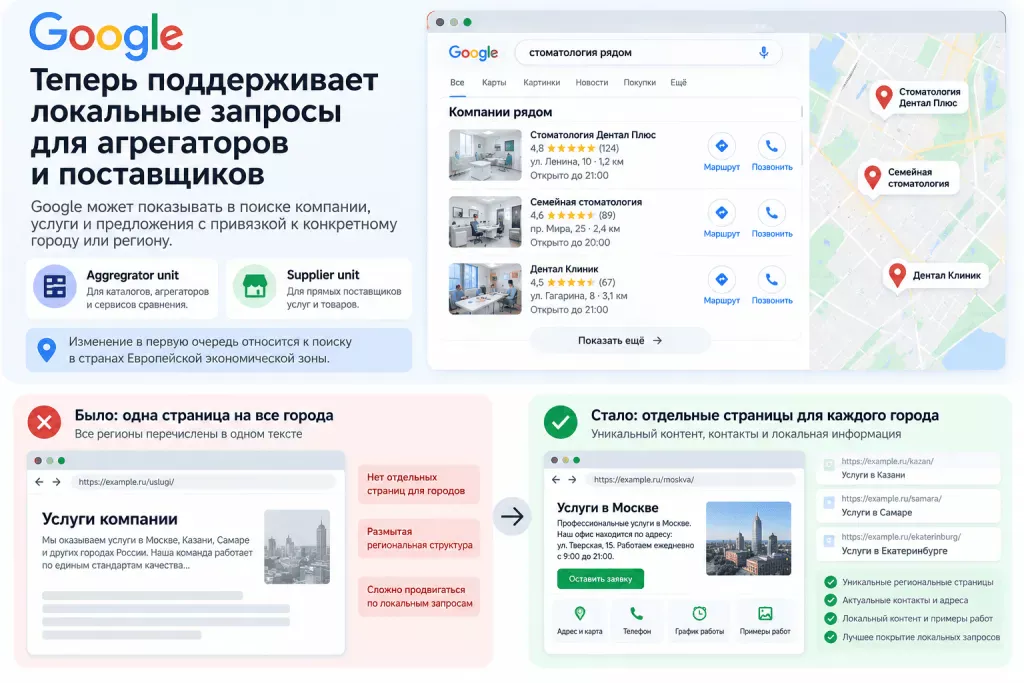Click the Адрес и карта pin icon
This screenshot has width=1024, height=683.
tap(580, 613)
